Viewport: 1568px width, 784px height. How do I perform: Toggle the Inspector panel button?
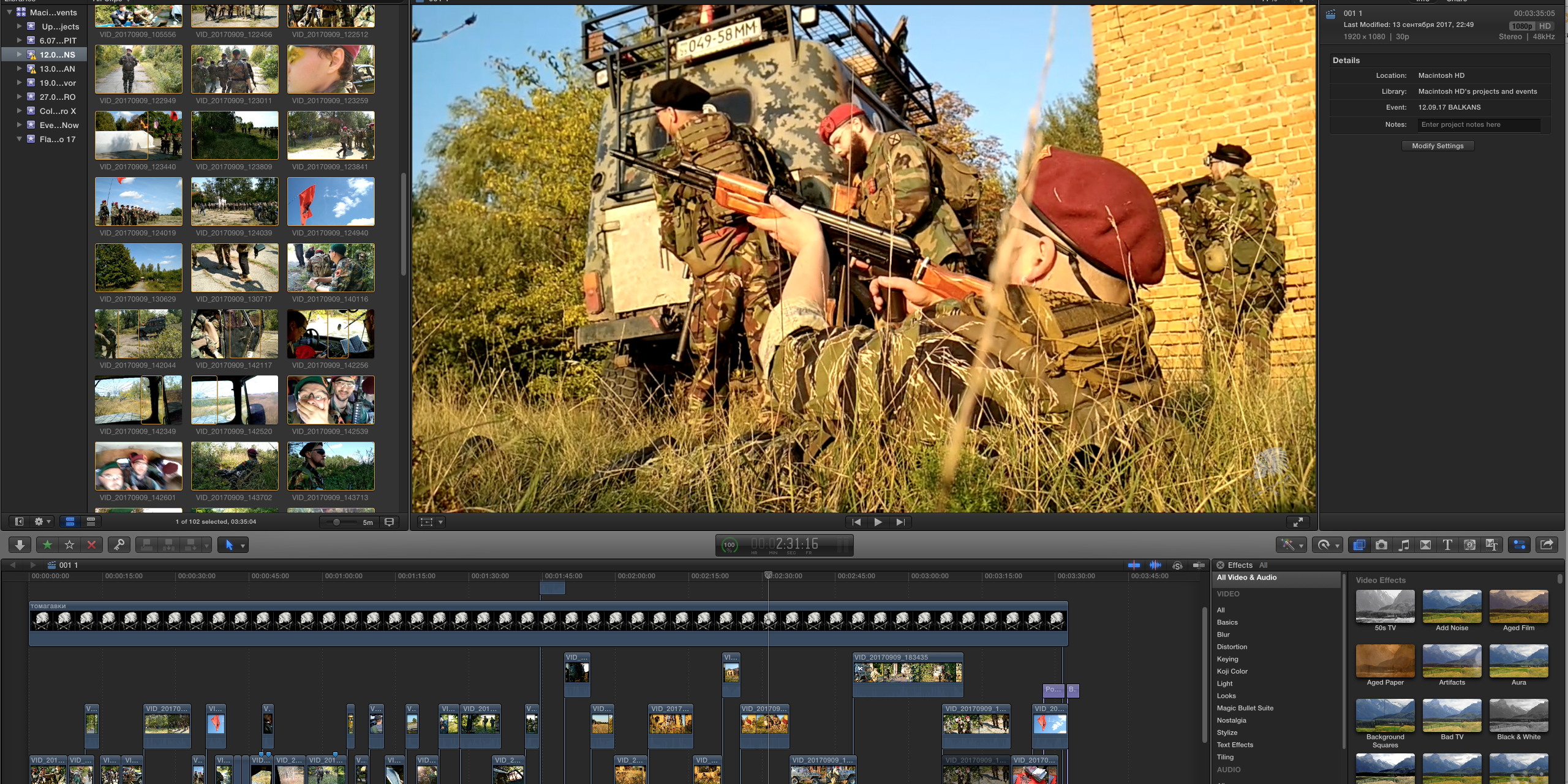1519,545
